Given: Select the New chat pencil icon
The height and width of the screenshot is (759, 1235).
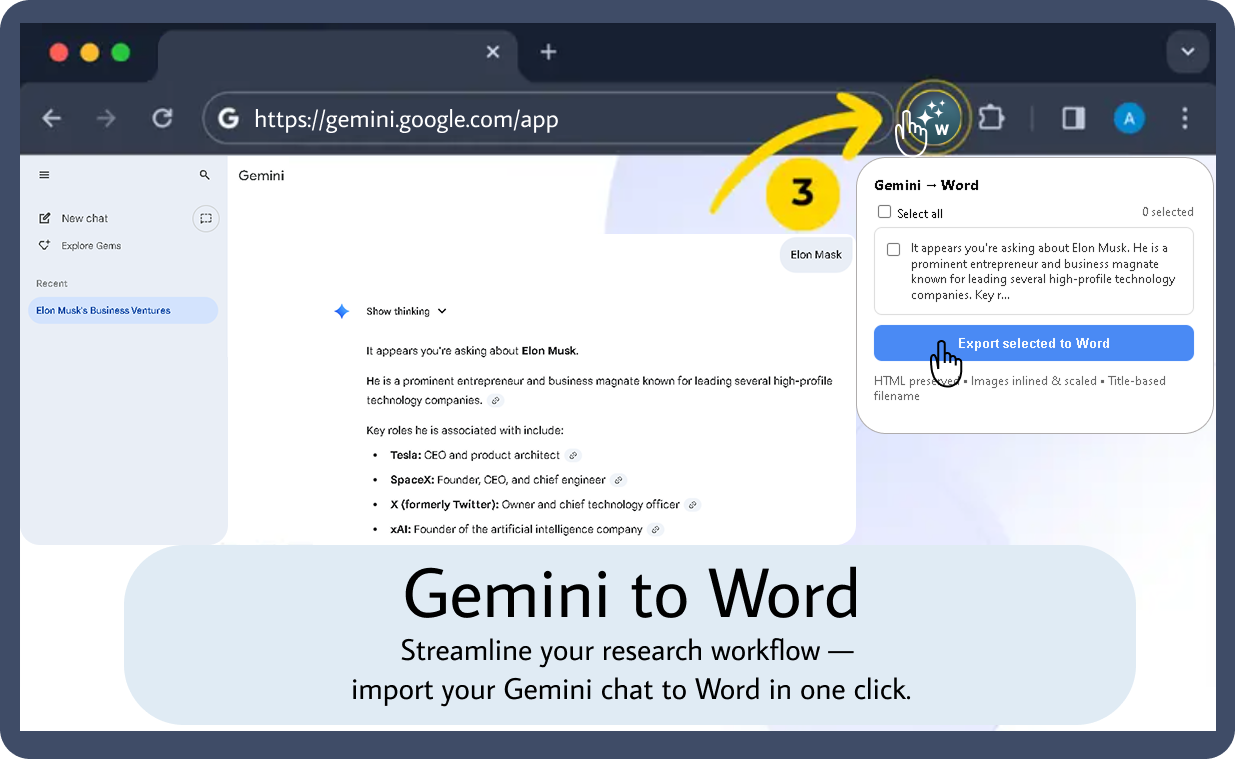Looking at the screenshot, I should (44, 218).
